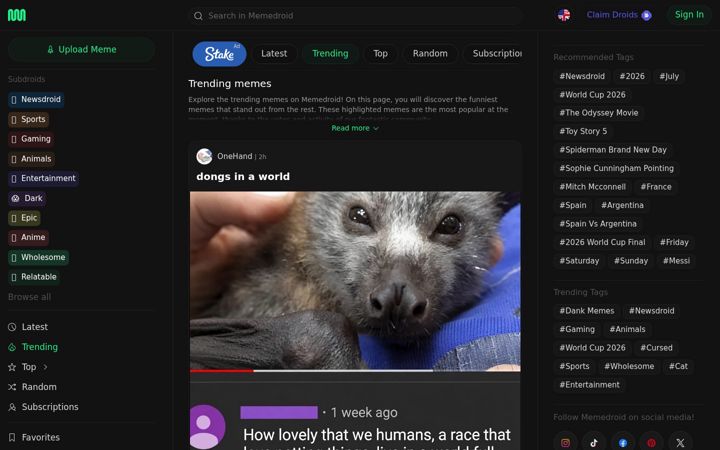Select the #Dank Memes trending tag
Image resolution: width=720 pixels, height=450 pixels.
pyautogui.click(x=587, y=311)
